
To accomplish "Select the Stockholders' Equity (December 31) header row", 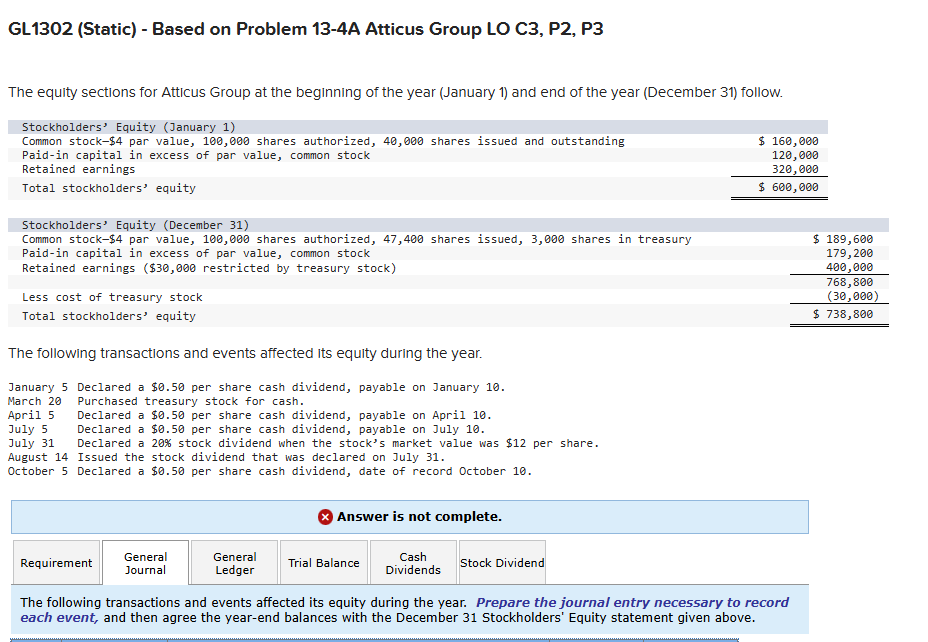I will tap(135, 224).
